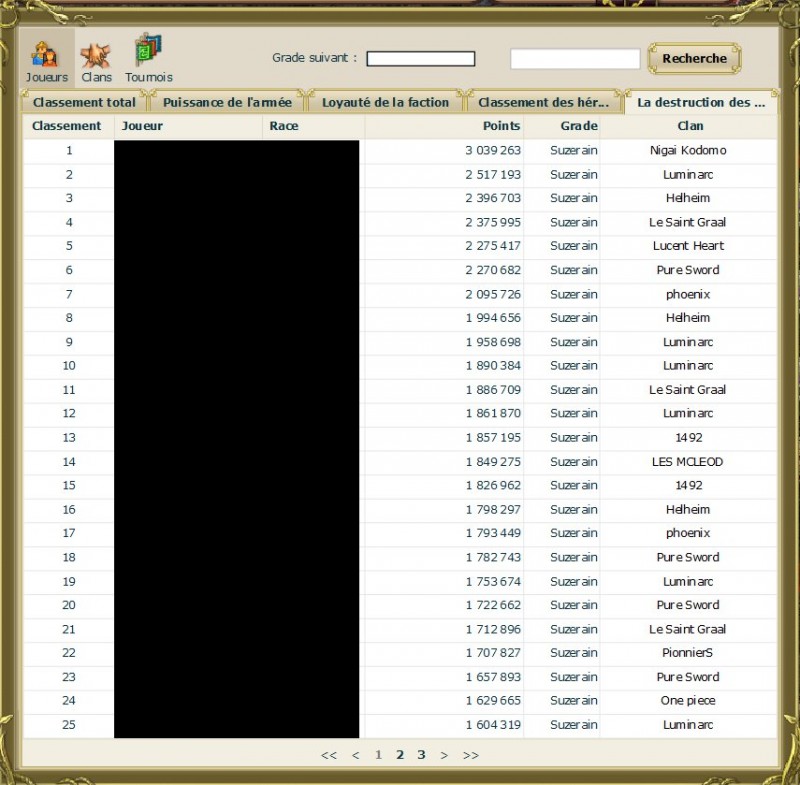Viewport: 800px width, 785px height.
Task: Click the Points column header
Action: pyautogui.click(x=501, y=126)
